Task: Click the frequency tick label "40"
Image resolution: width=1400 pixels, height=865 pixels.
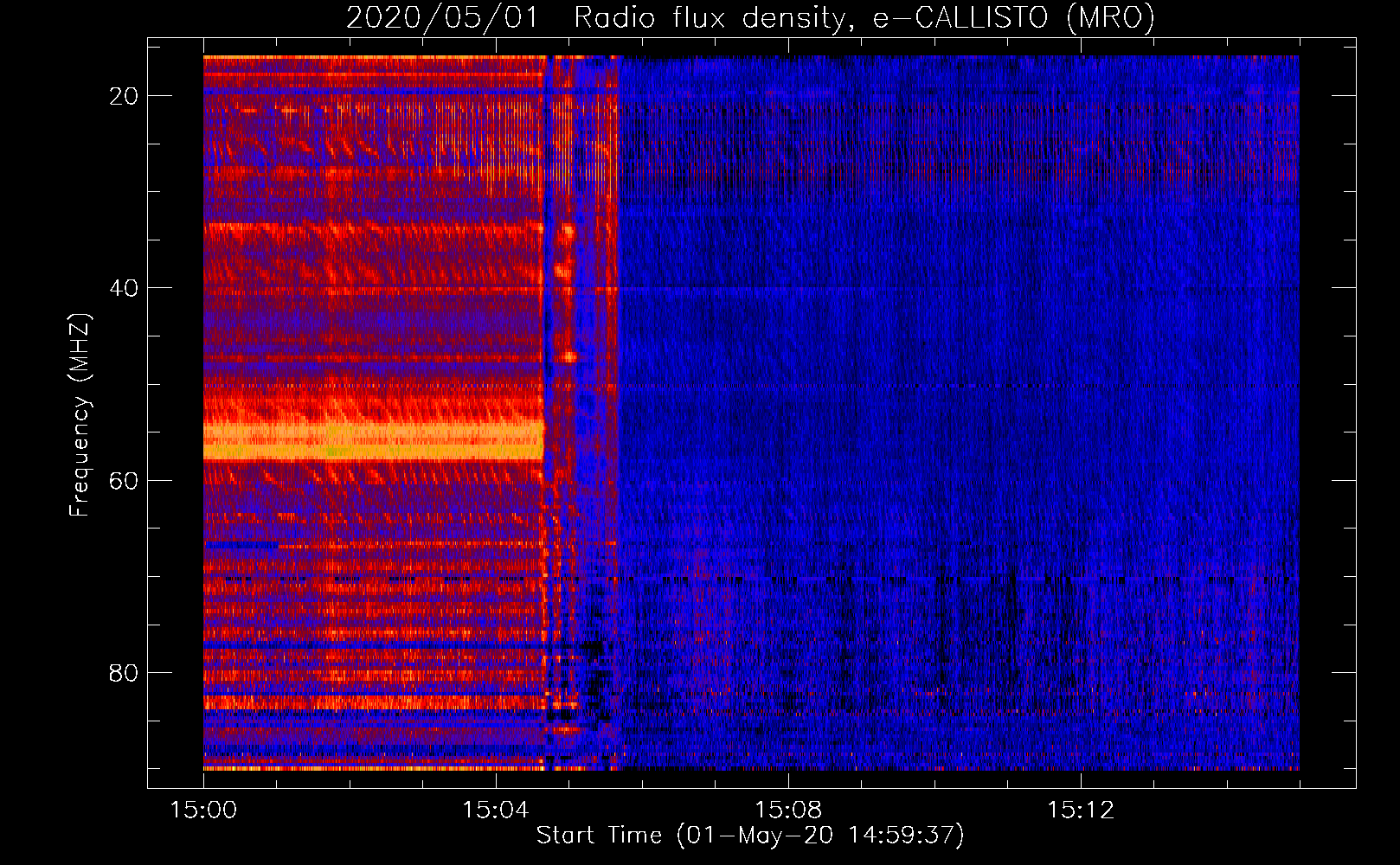Action: 124,288
